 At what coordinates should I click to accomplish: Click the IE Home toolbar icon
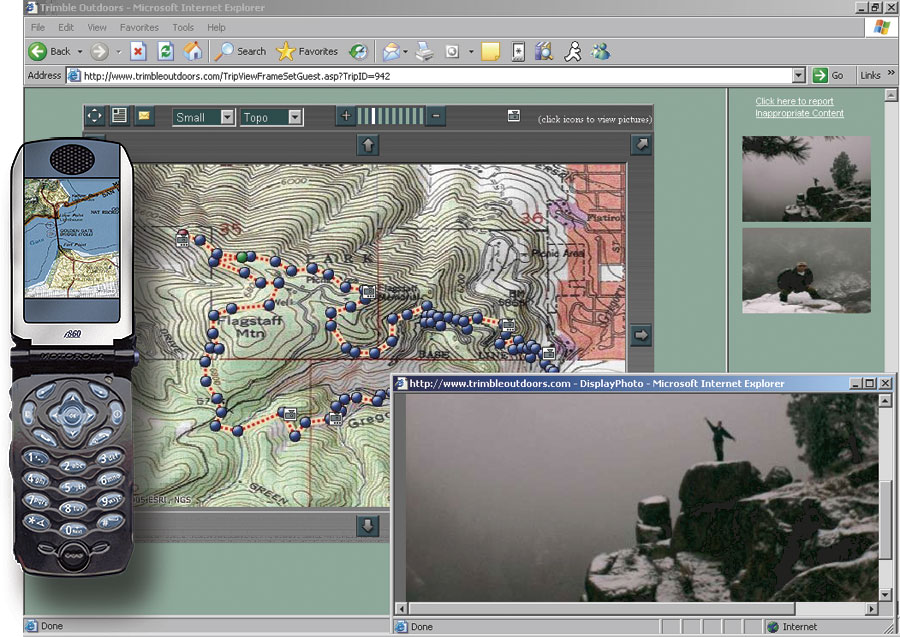[193, 51]
